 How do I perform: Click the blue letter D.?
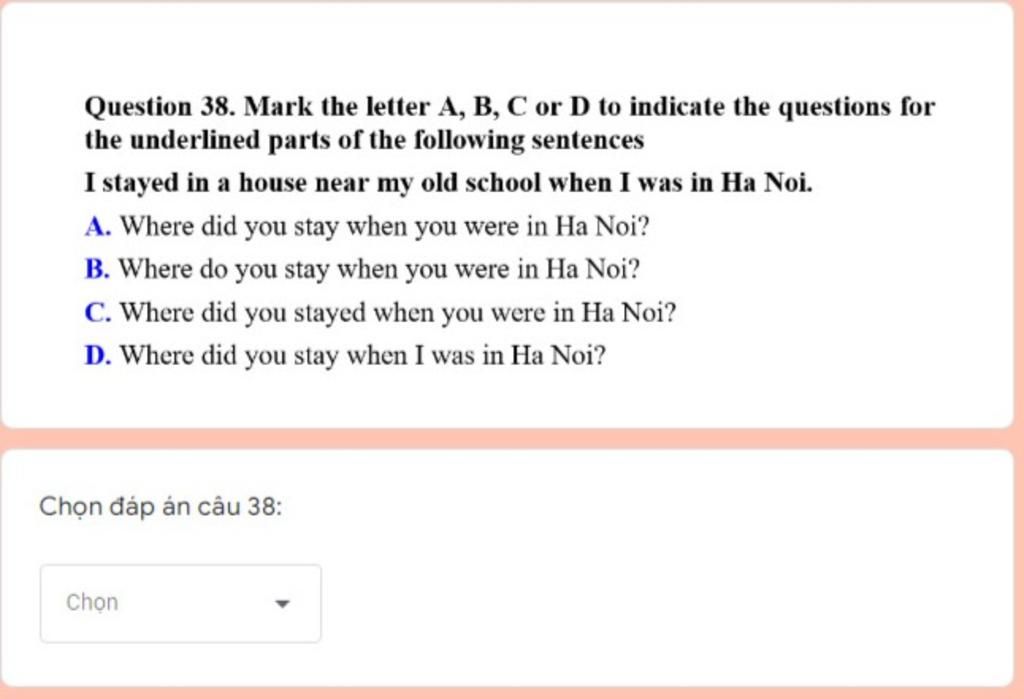[x=98, y=355]
